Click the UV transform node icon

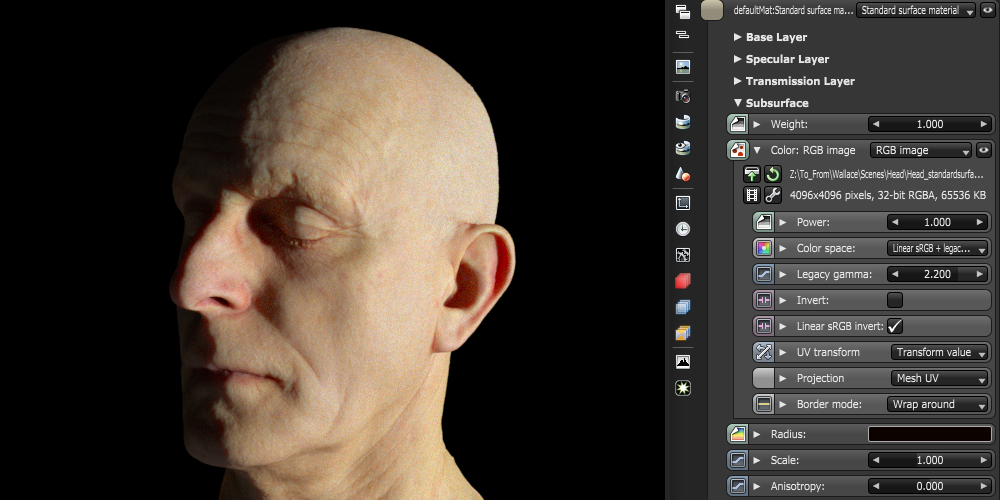point(764,352)
